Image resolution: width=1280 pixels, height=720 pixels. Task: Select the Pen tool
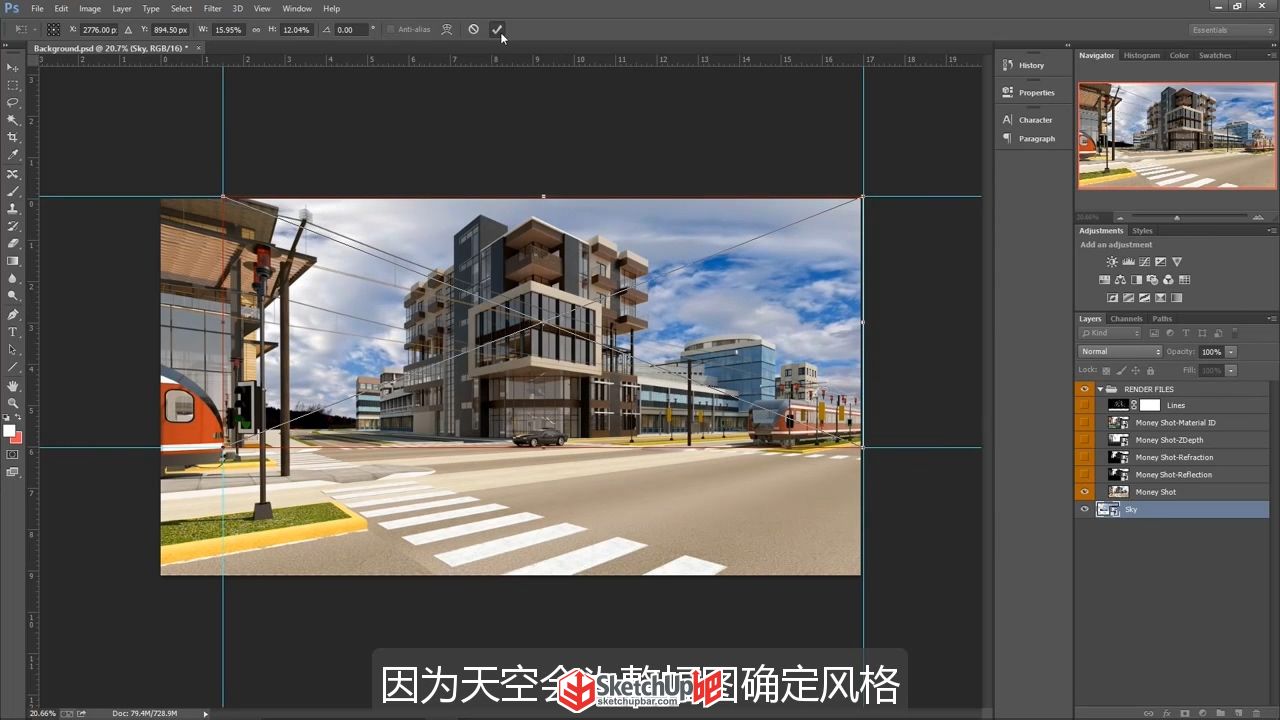pos(13,314)
